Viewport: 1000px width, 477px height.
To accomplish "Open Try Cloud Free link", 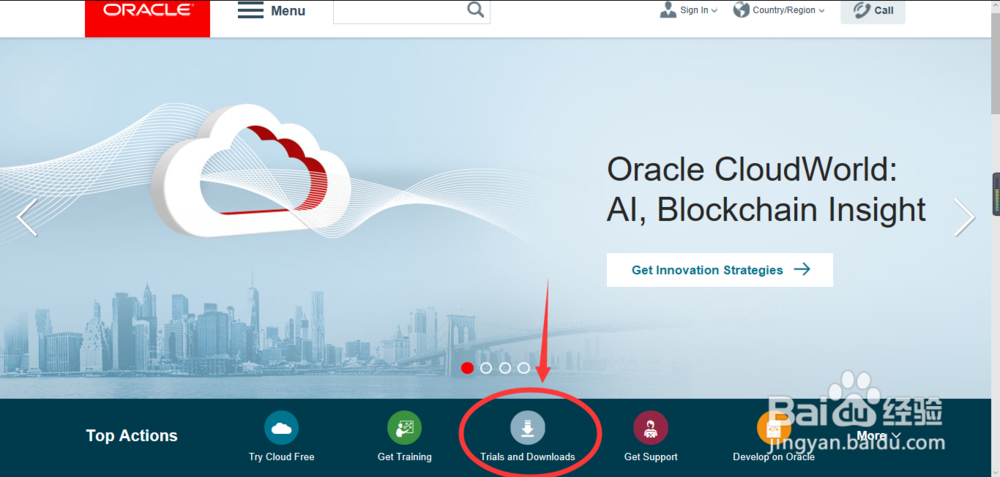I will (x=281, y=457).
